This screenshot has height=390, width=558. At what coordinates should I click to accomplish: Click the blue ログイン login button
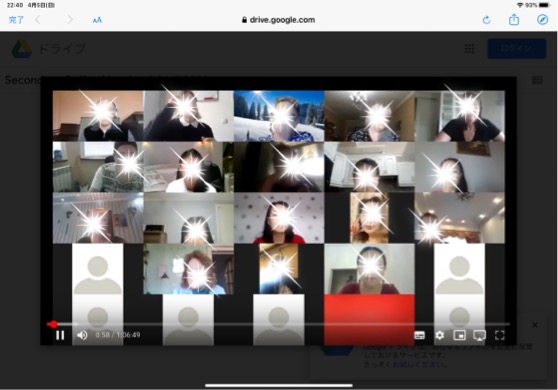tap(516, 48)
